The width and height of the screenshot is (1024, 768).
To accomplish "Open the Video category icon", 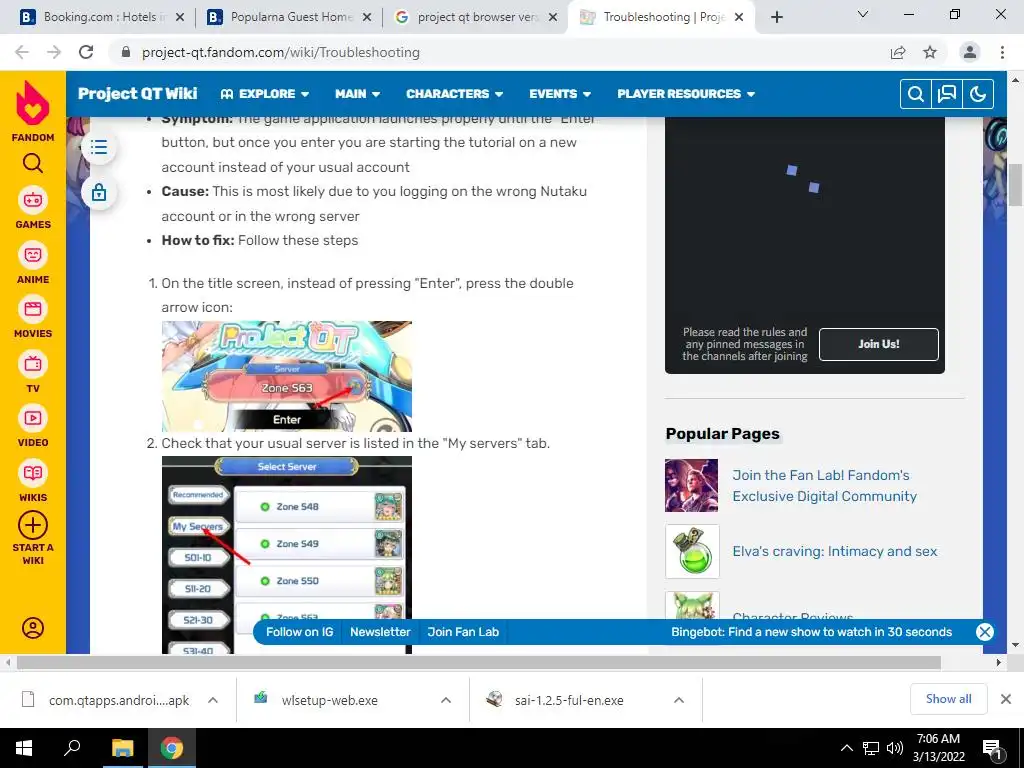I will (x=33, y=418).
